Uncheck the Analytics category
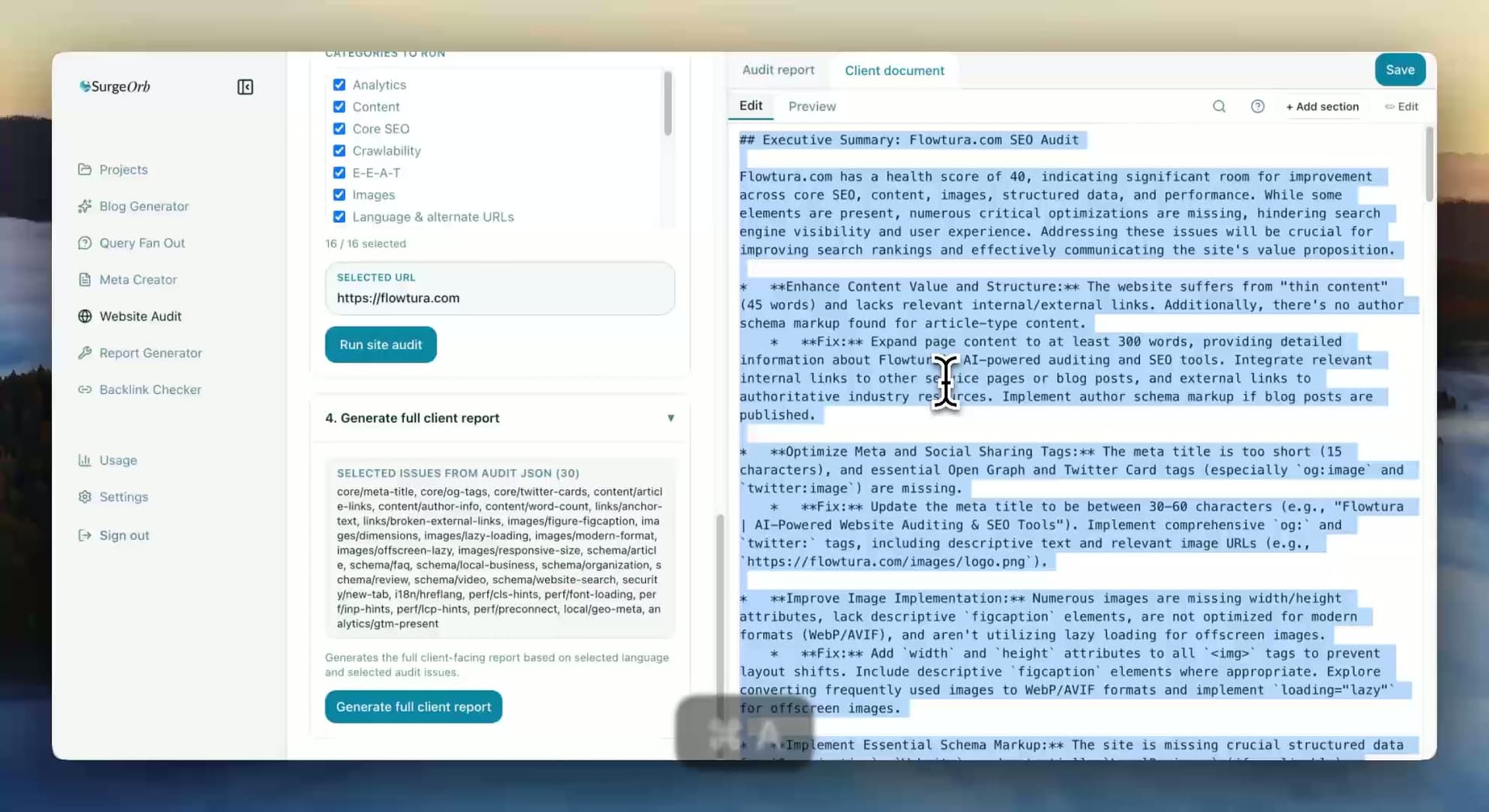 [339, 85]
